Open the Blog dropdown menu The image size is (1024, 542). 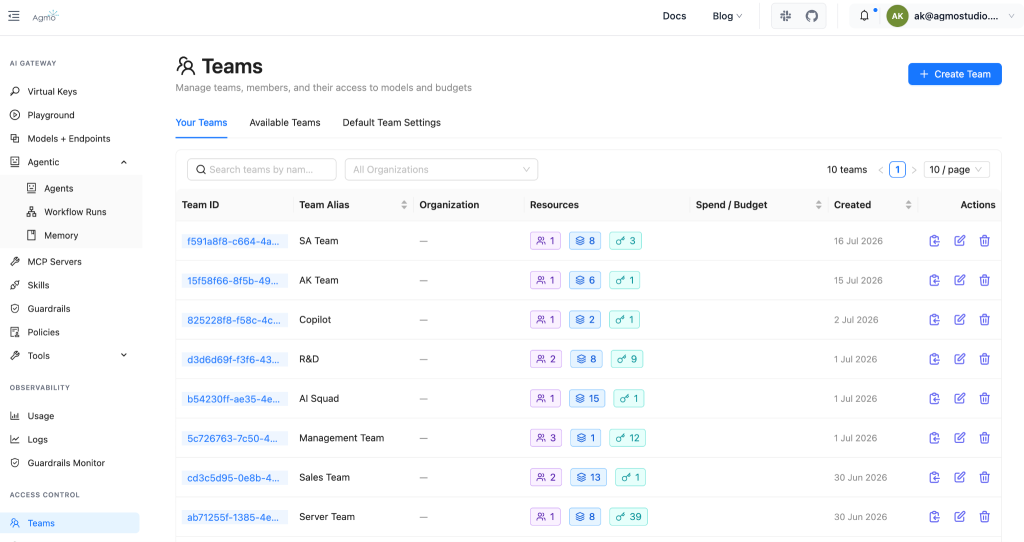[x=727, y=16]
